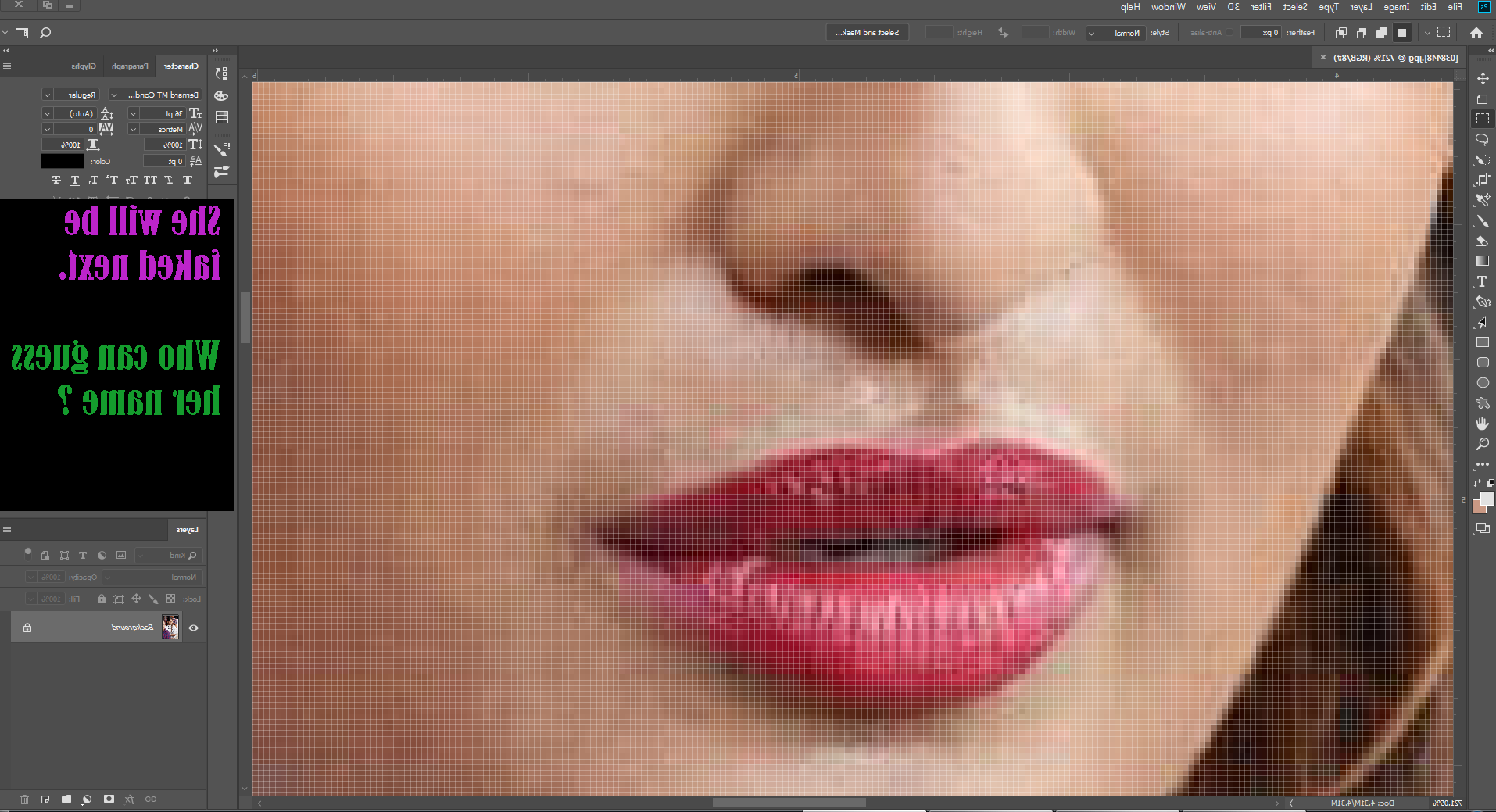Select the Hand tool
The height and width of the screenshot is (812, 1496).
(1482, 424)
